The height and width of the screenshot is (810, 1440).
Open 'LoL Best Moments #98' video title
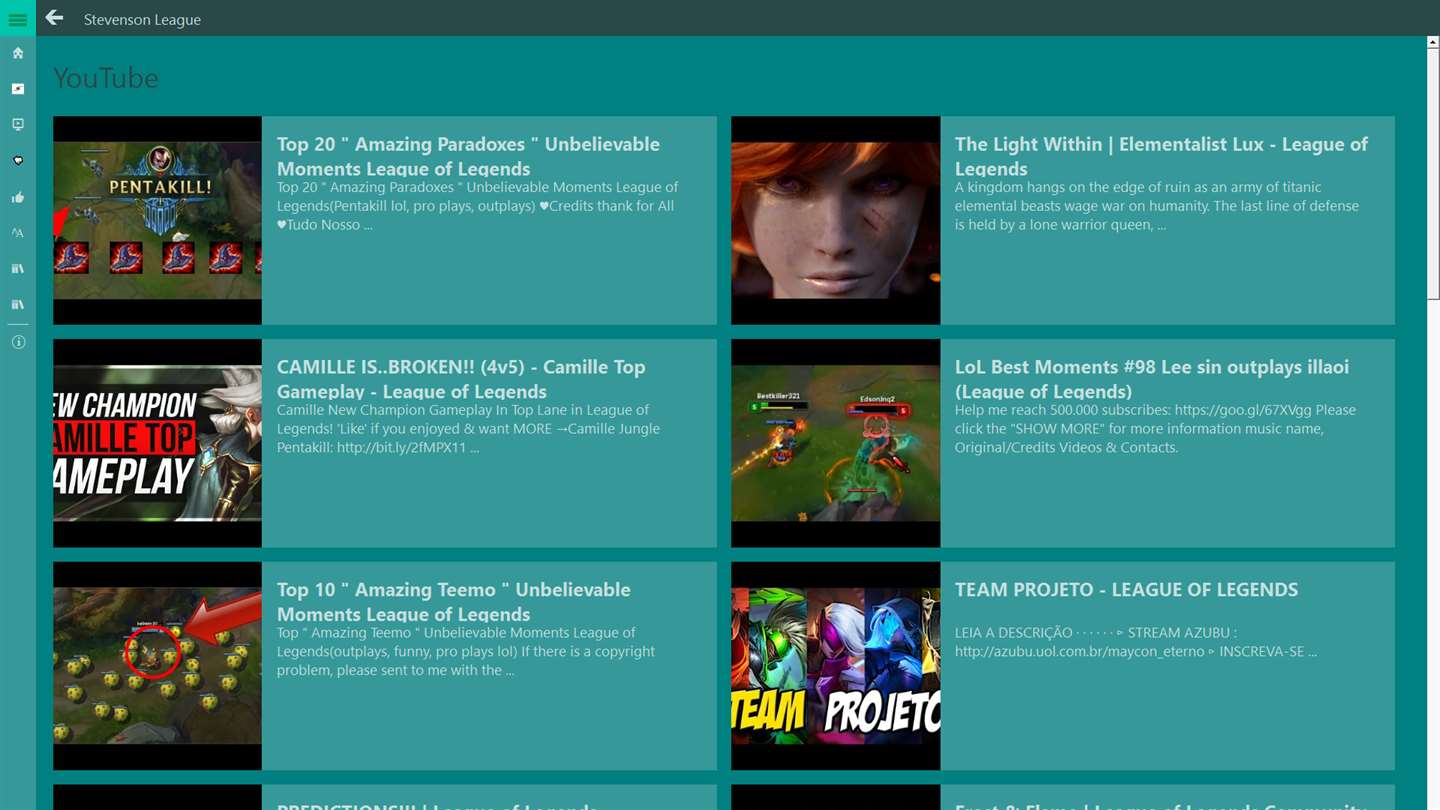(x=1152, y=379)
